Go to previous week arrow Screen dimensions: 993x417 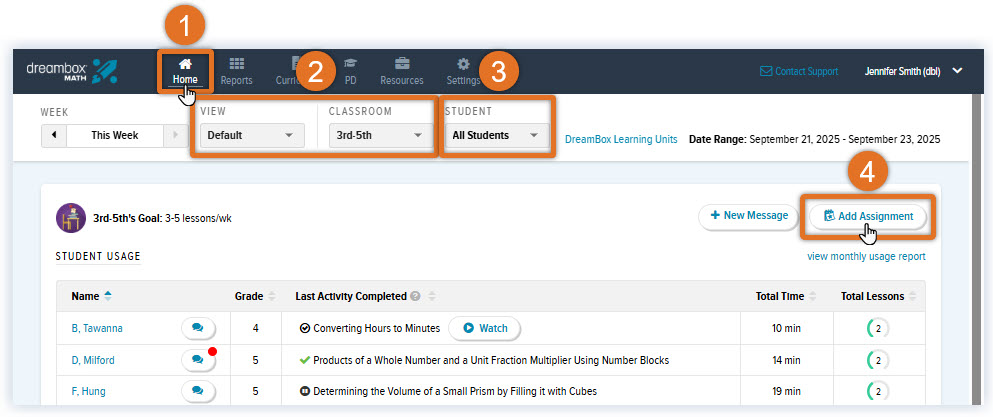[x=53, y=135]
